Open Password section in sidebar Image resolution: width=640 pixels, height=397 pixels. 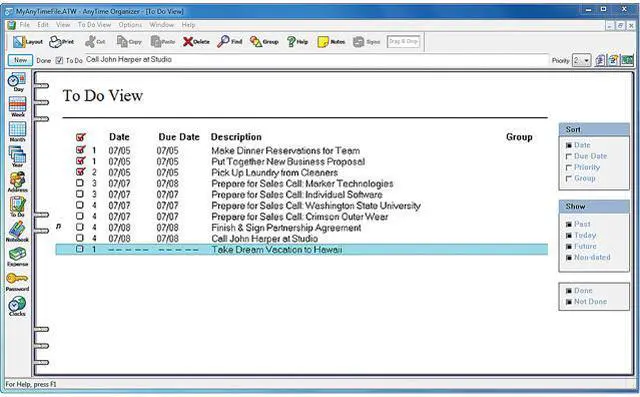(x=18, y=281)
